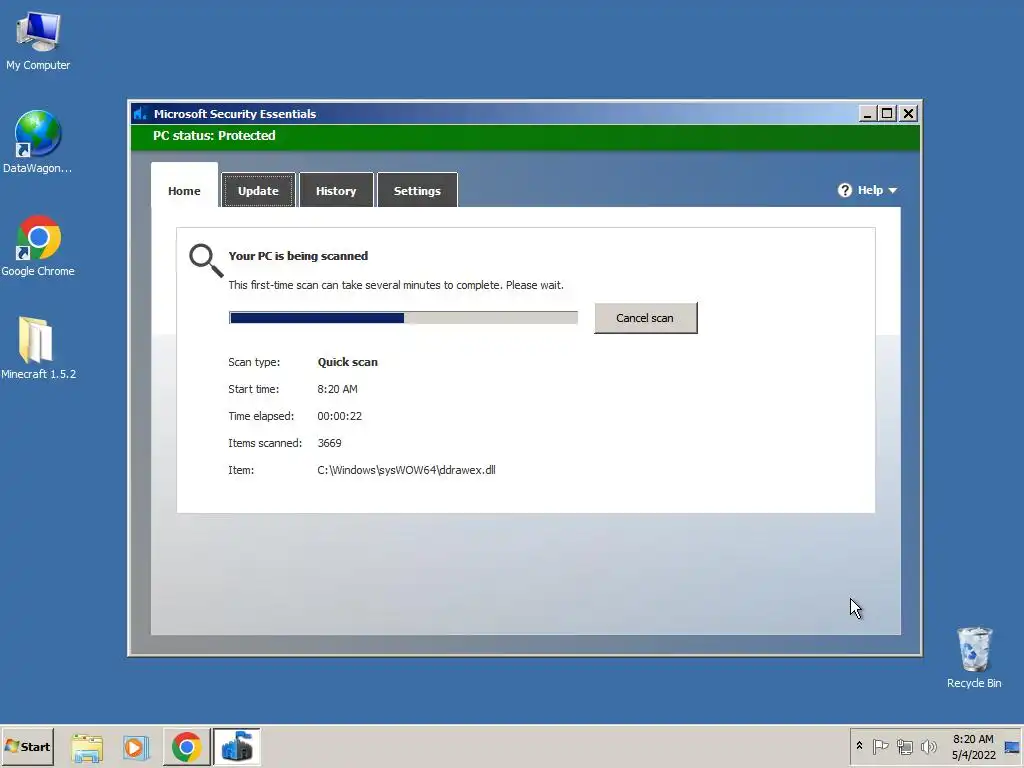Cancel the running scan

[x=645, y=318]
